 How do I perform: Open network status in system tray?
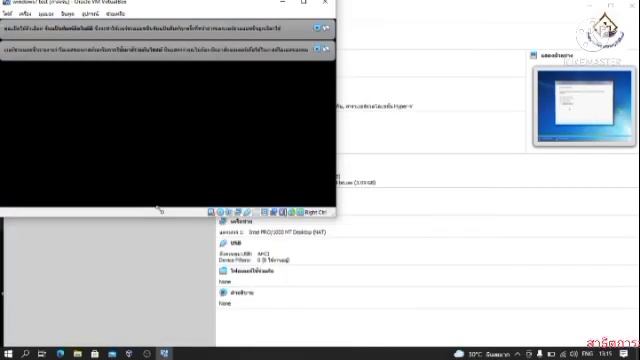tap(563, 354)
